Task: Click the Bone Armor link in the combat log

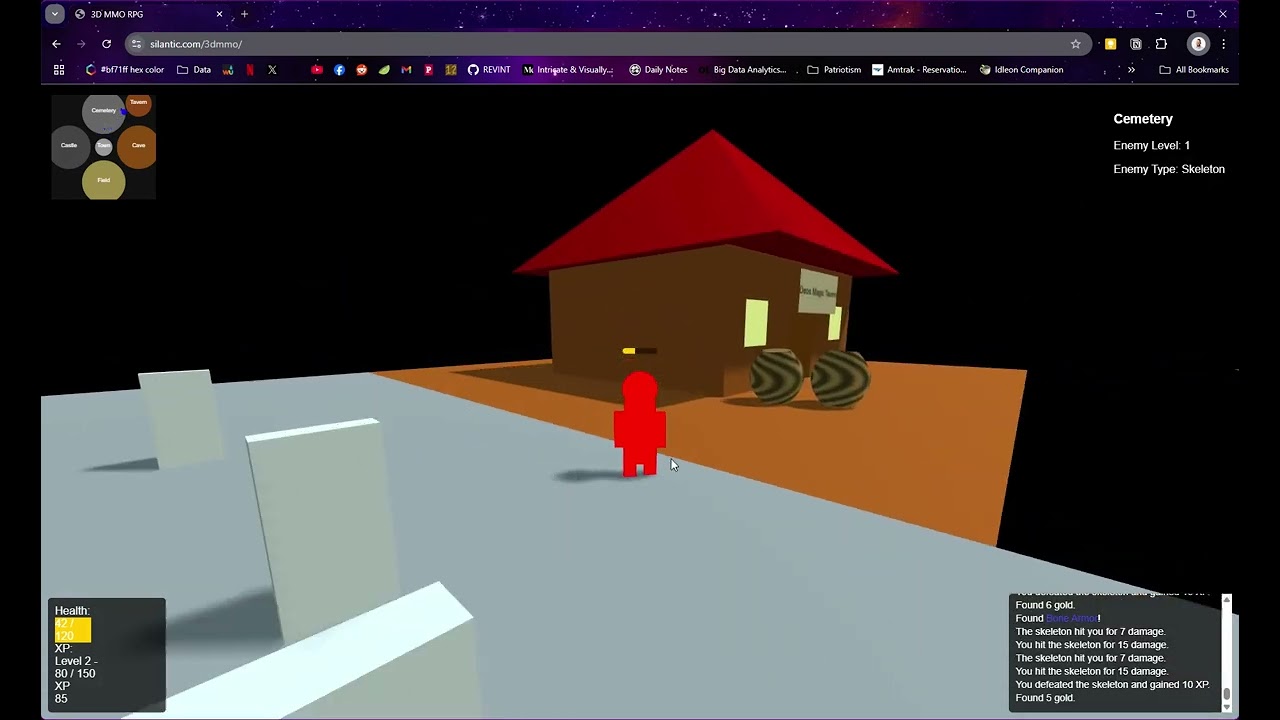Action: click(1071, 618)
